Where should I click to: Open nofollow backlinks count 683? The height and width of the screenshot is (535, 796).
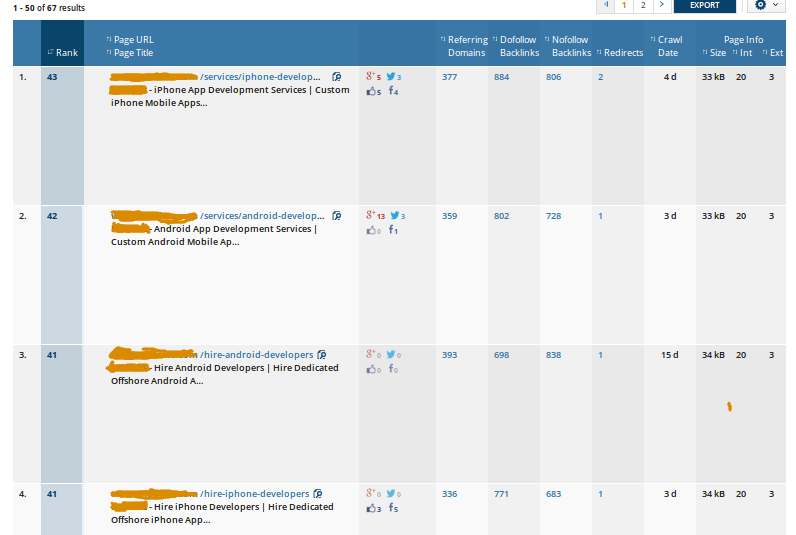tap(553, 494)
